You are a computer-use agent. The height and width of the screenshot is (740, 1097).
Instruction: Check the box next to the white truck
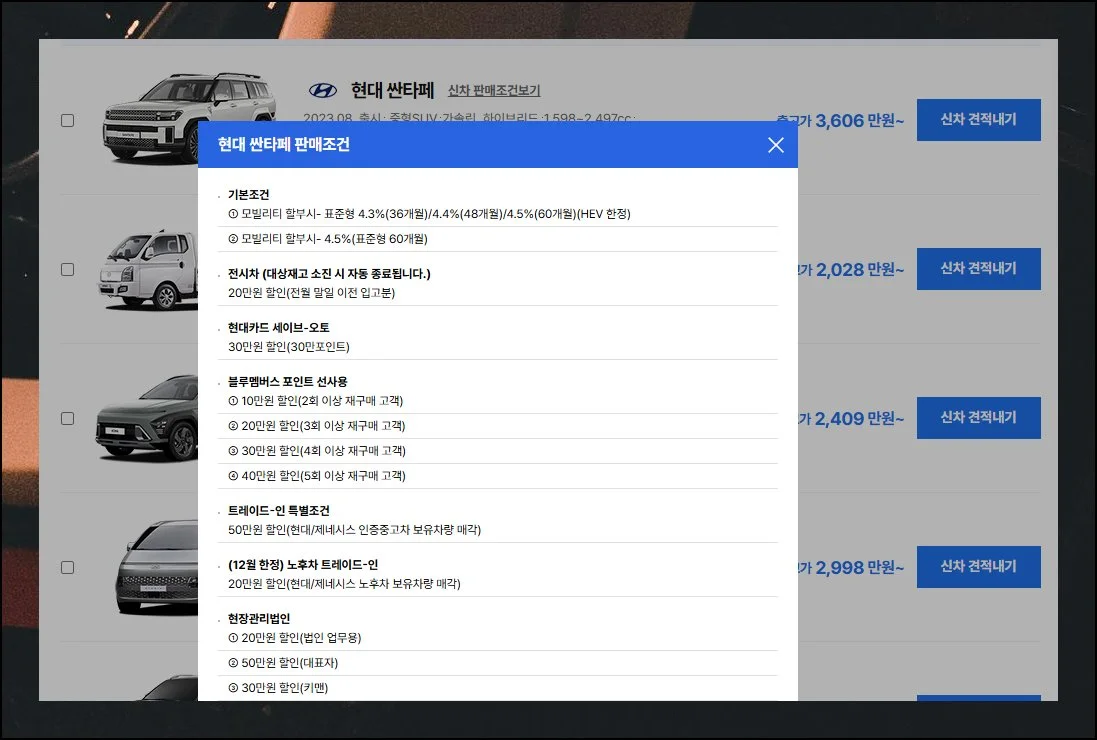[68, 269]
